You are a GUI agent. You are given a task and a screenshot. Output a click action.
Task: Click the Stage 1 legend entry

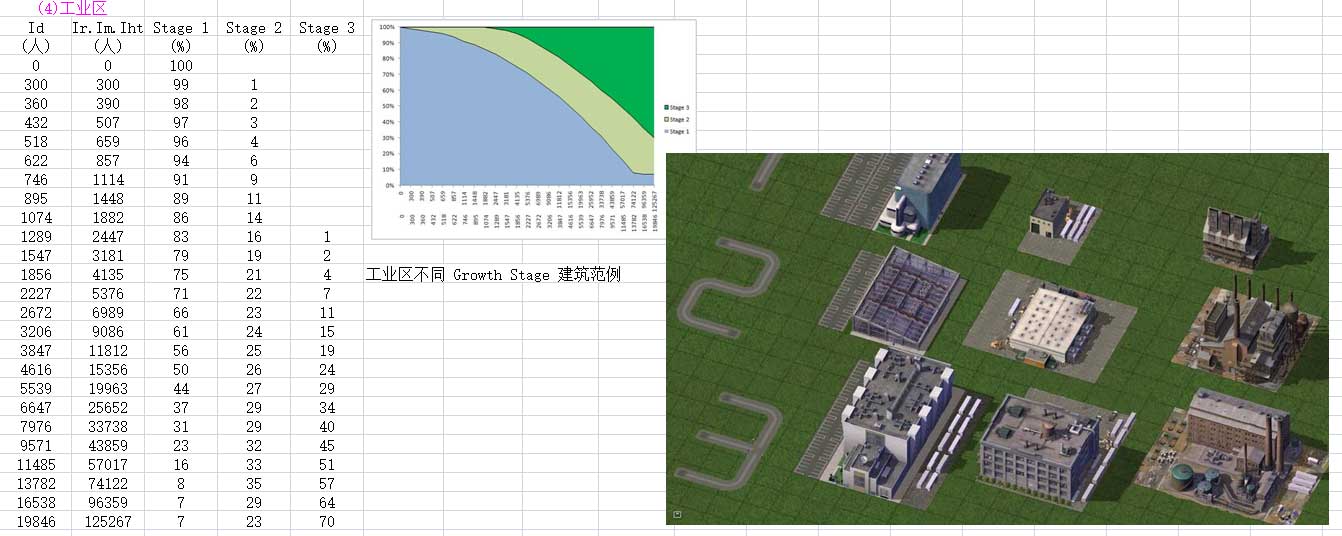679,131
